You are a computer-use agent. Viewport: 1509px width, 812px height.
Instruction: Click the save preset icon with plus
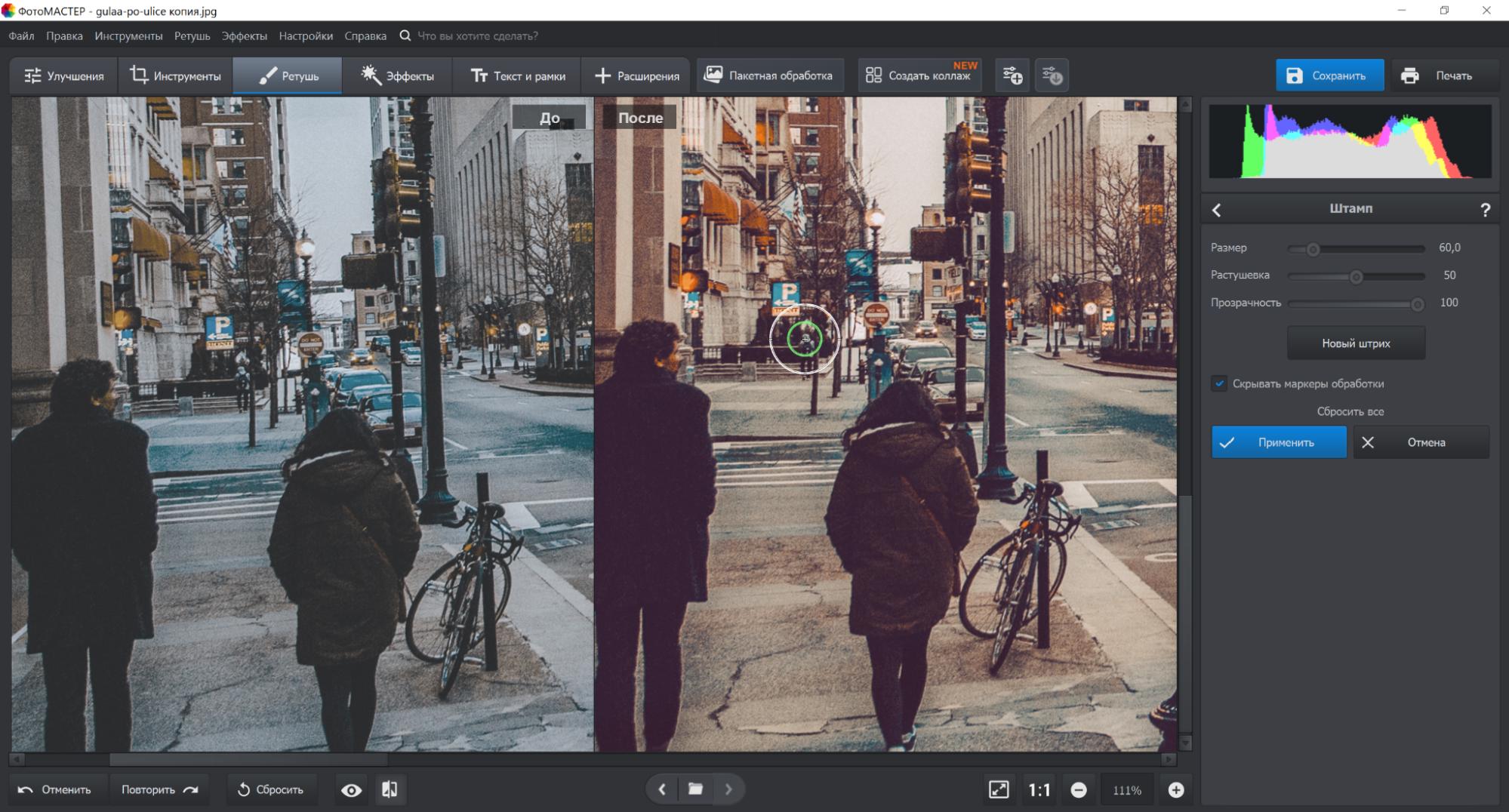(x=1012, y=75)
